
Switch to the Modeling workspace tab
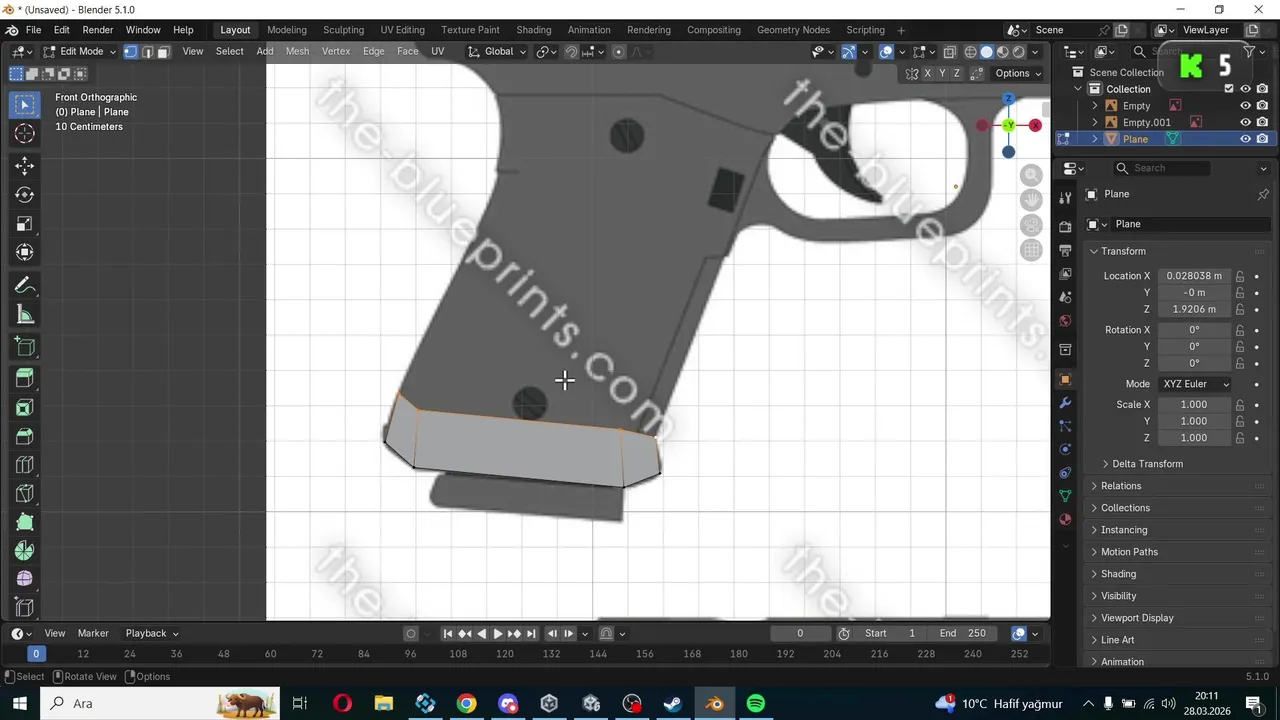287,30
